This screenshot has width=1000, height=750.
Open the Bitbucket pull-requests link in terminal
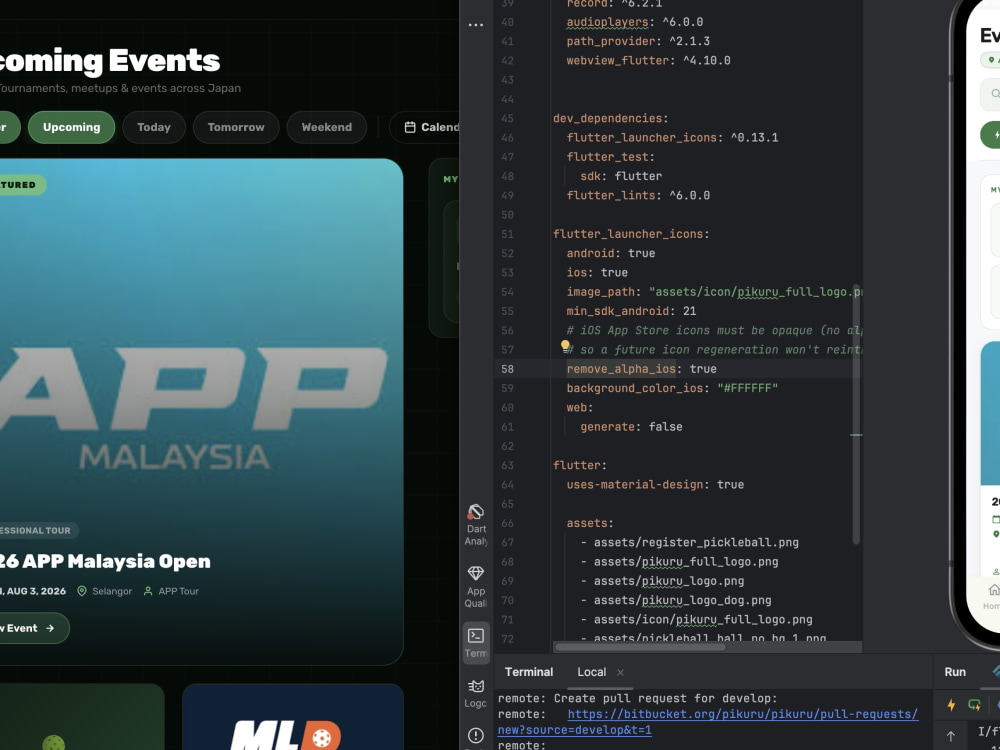coord(742,714)
